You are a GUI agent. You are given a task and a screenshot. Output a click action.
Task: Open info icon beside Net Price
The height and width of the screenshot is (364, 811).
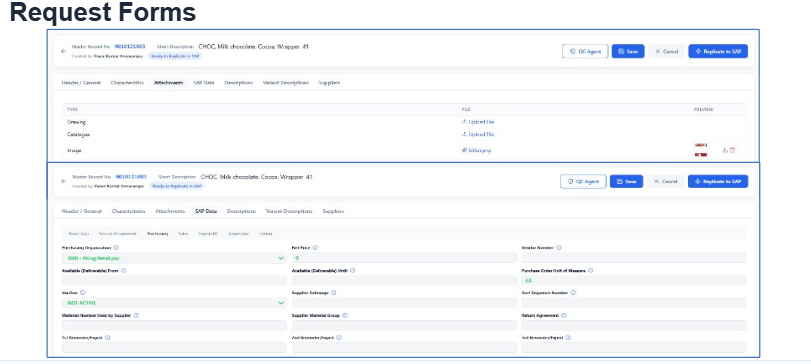[x=315, y=248]
